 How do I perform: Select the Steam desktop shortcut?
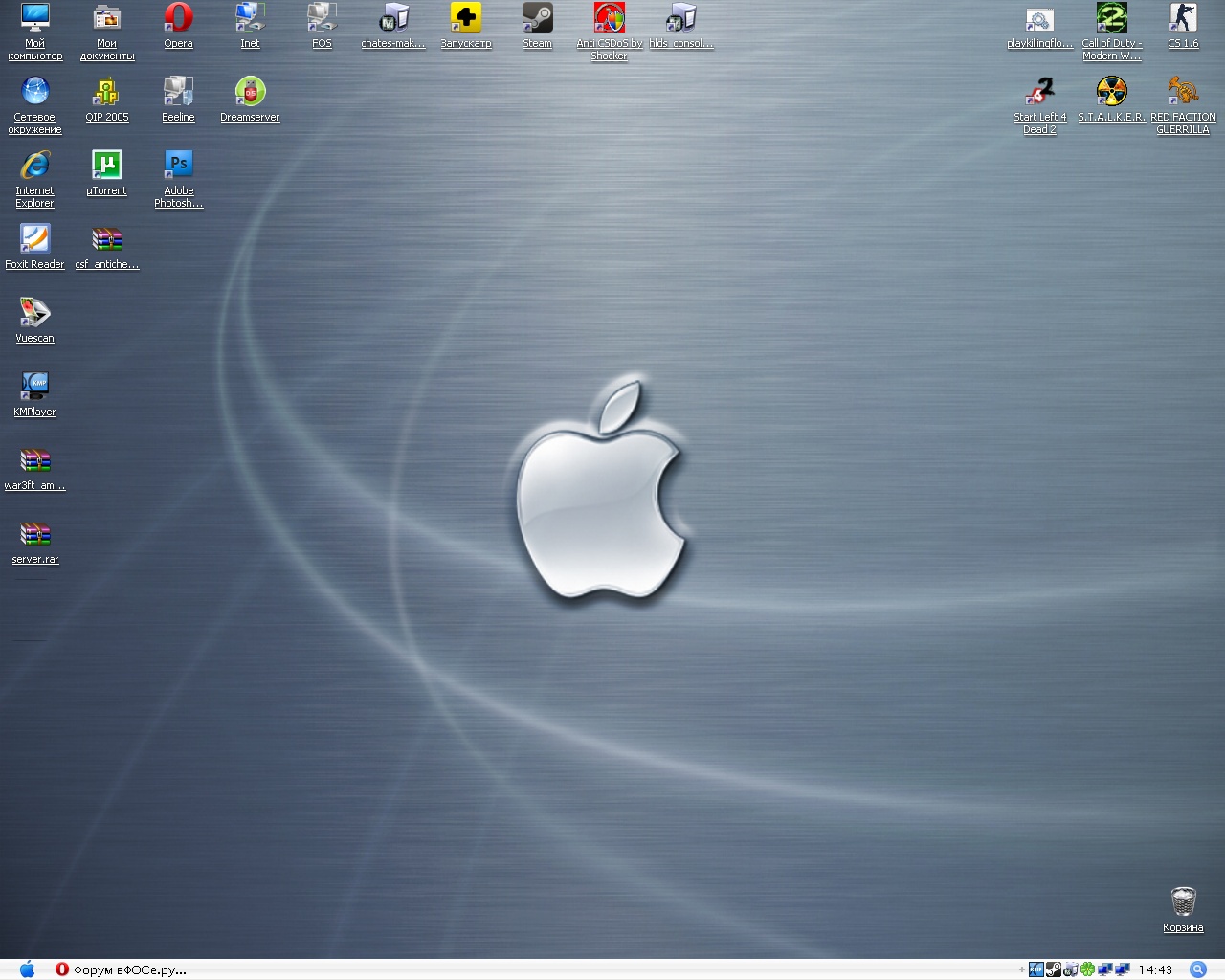(x=537, y=19)
